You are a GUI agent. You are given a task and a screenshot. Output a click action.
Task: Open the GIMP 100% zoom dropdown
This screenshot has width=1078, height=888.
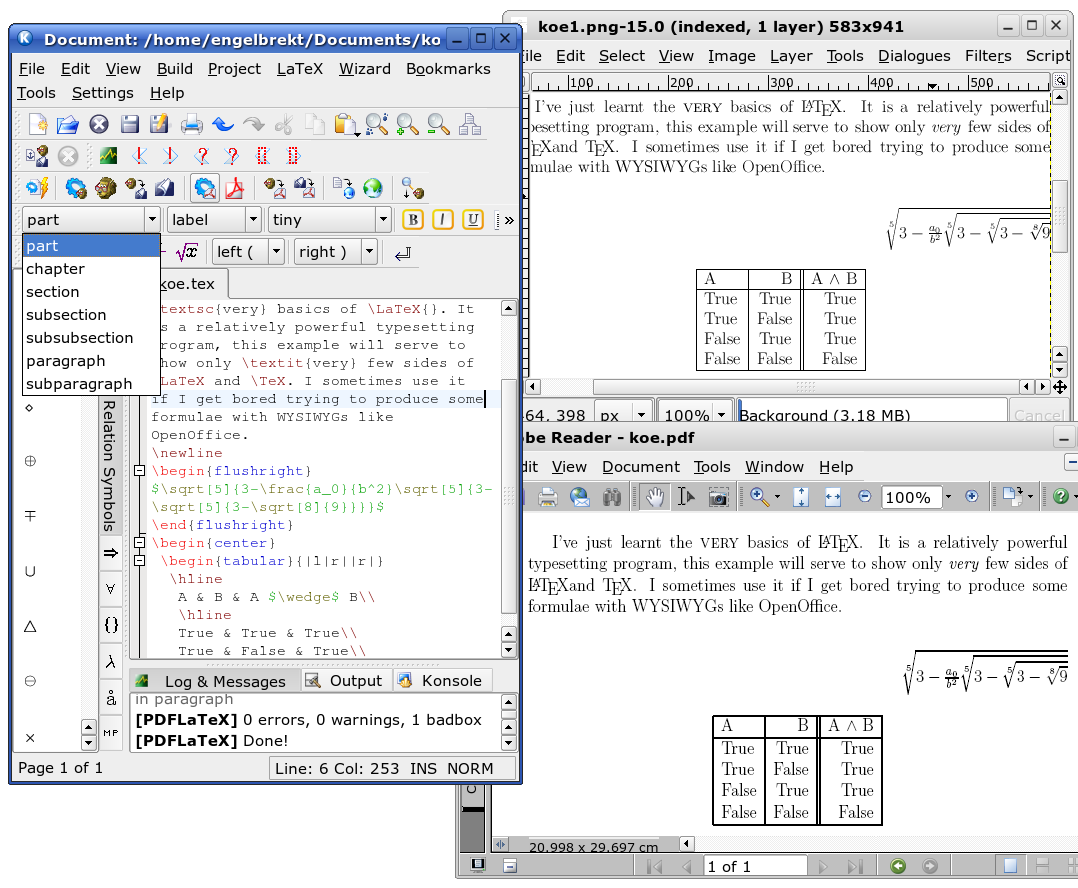click(721, 414)
